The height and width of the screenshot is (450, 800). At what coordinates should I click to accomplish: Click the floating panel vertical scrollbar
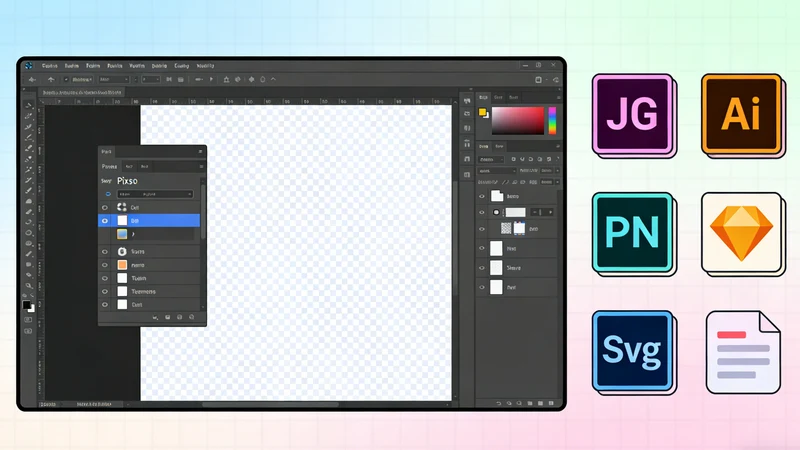pyautogui.click(x=203, y=212)
